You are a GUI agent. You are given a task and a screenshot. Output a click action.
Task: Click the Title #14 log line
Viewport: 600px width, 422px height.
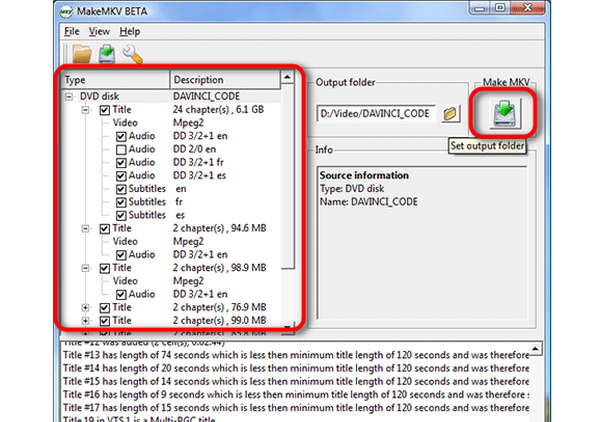[x=296, y=368]
